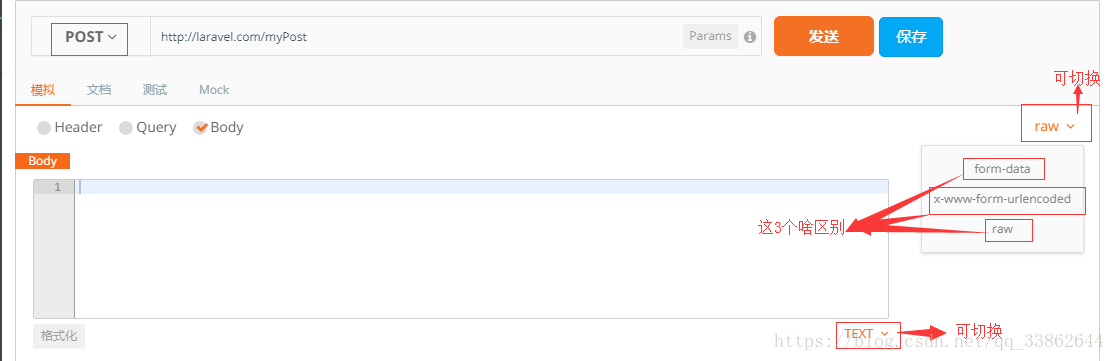The height and width of the screenshot is (361, 1115).
Task: Click the info icon beside Params
Action: click(749, 37)
